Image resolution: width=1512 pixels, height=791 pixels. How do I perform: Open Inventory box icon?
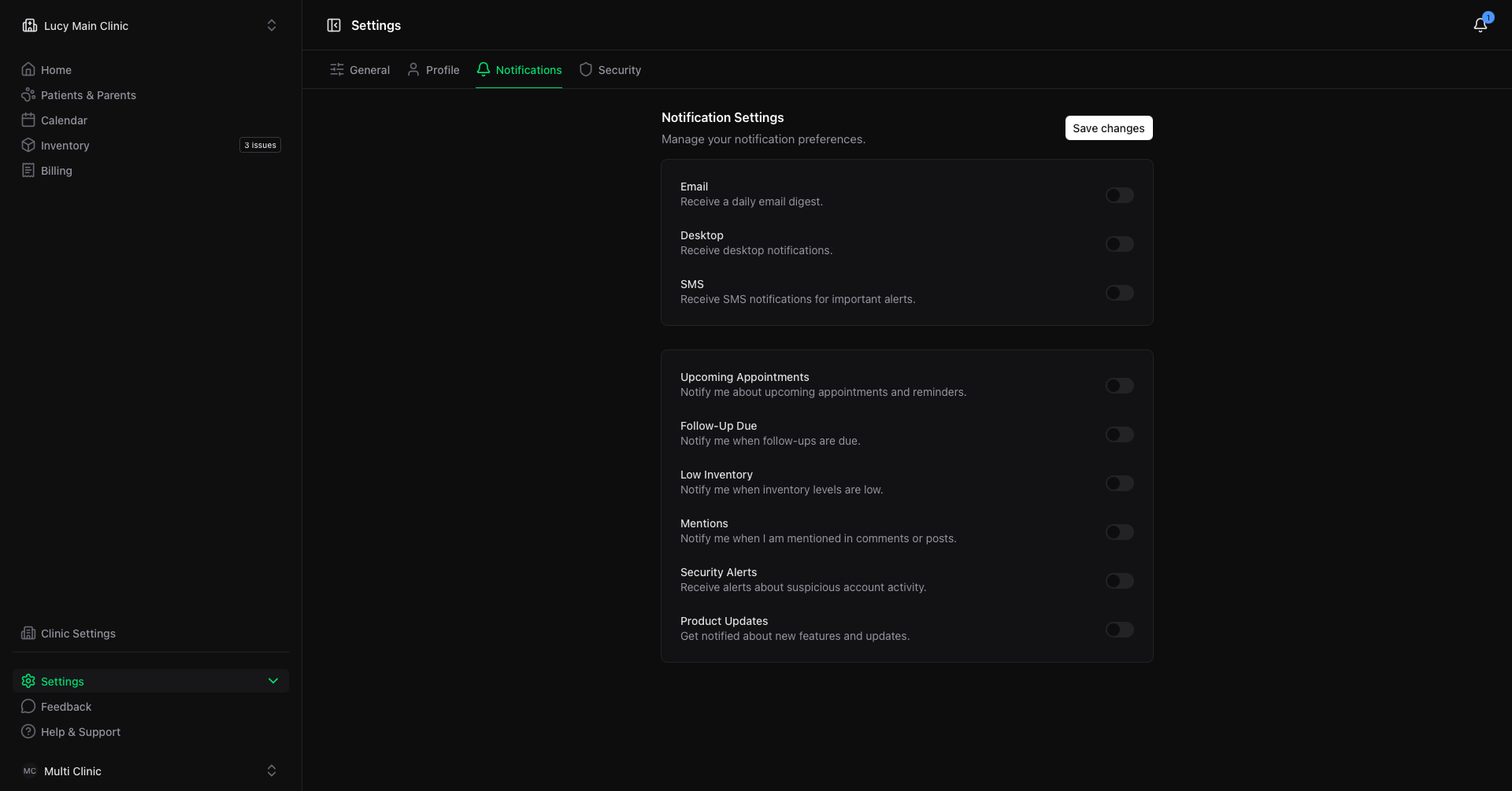click(x=28, y=145)
